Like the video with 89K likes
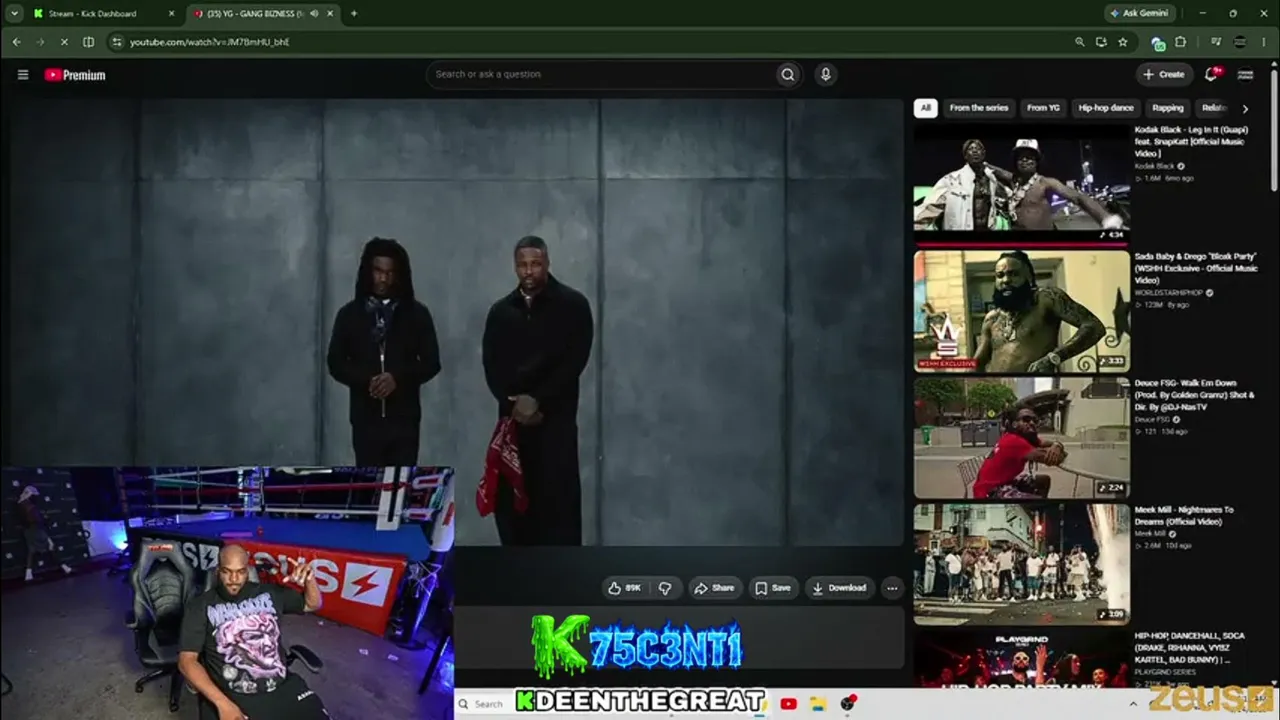Screen dimensions: 1280x720 click(625, 588)
